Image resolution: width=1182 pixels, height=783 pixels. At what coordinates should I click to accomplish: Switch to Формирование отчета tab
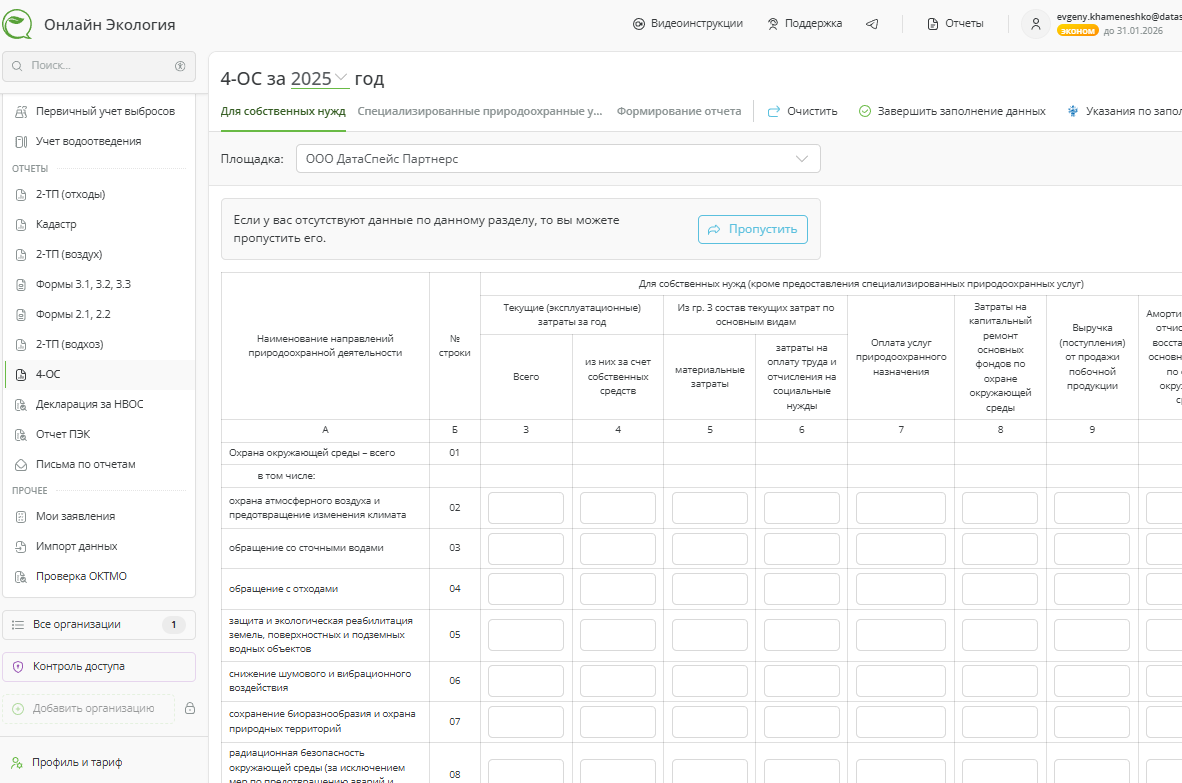(x=678, y=111)
